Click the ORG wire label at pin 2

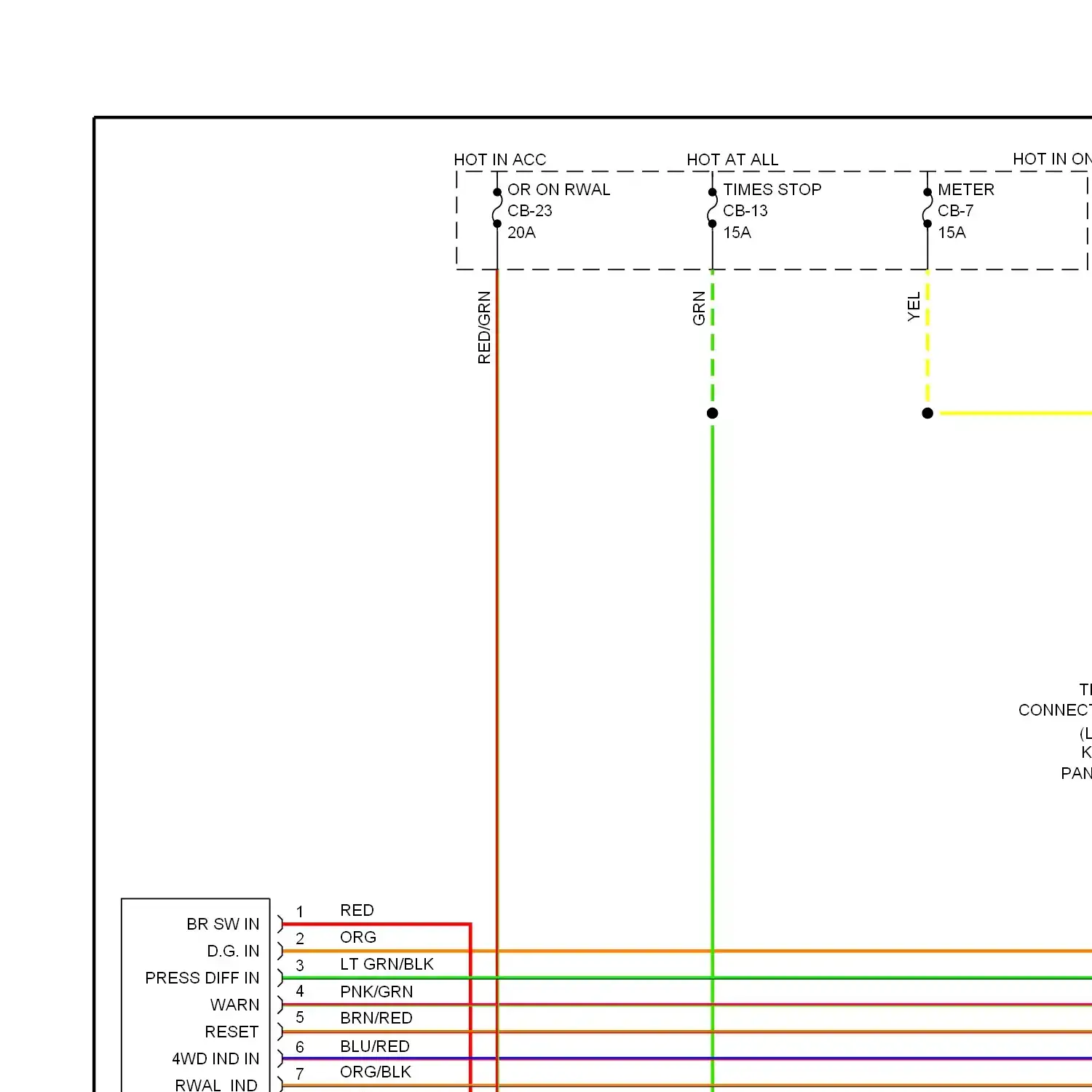[358, 937]
